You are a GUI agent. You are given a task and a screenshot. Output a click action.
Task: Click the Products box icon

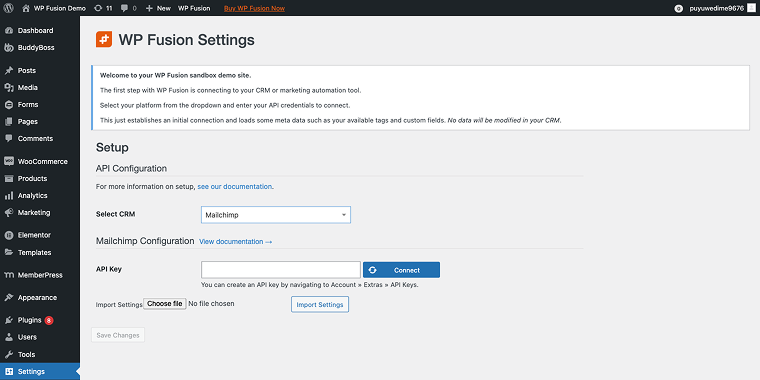(x=9, y=178)
